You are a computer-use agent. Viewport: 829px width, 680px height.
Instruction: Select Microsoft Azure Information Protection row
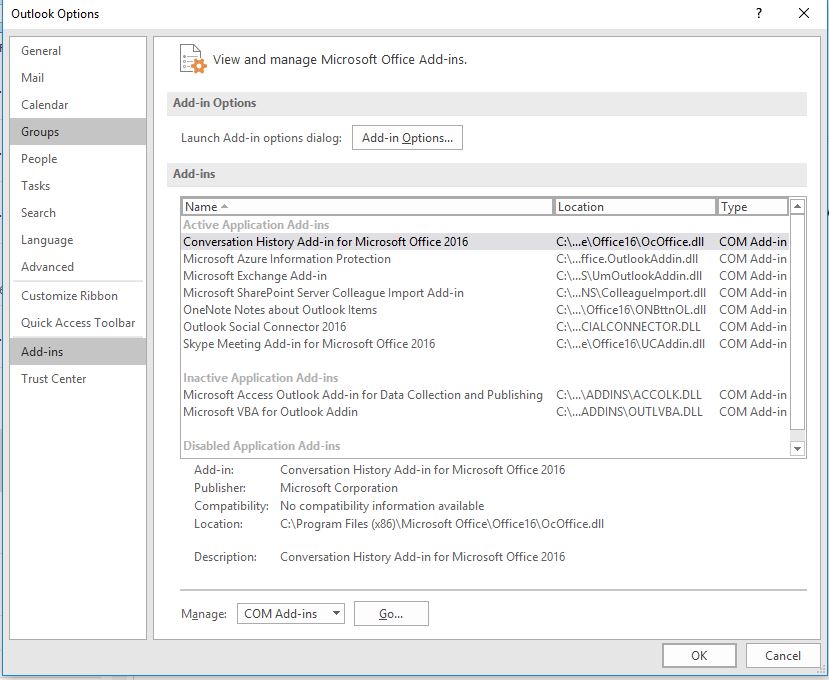[x=485, y=259]
